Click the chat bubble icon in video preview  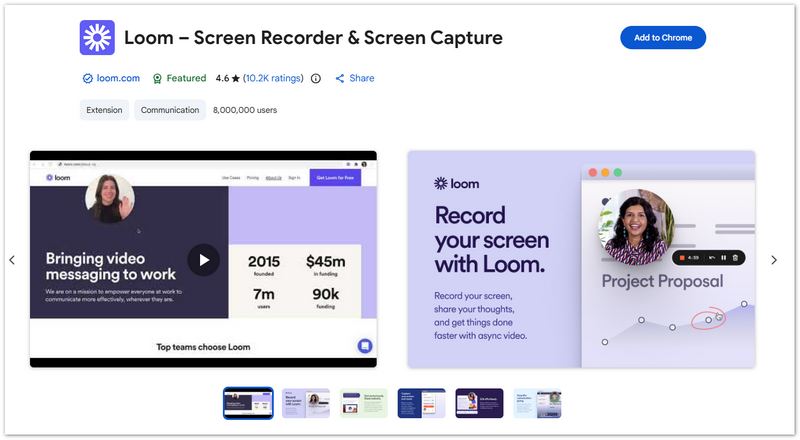365,346
